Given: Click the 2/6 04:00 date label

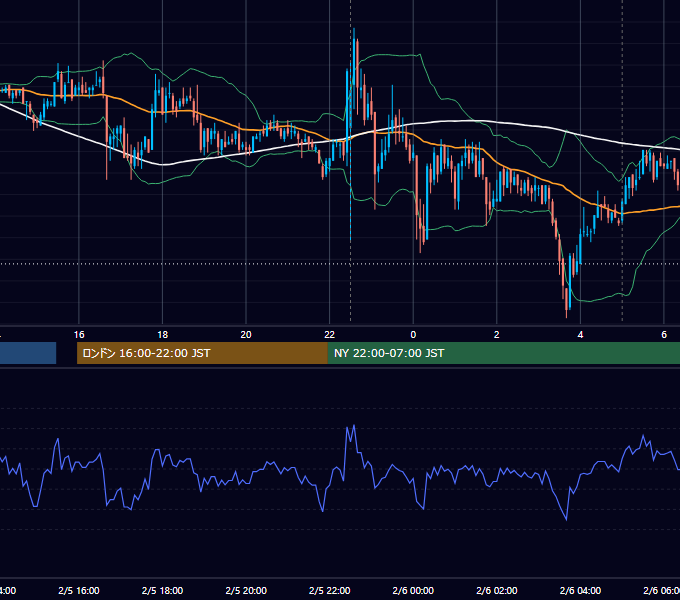Looking at the screenshot, I should (580, 590).
